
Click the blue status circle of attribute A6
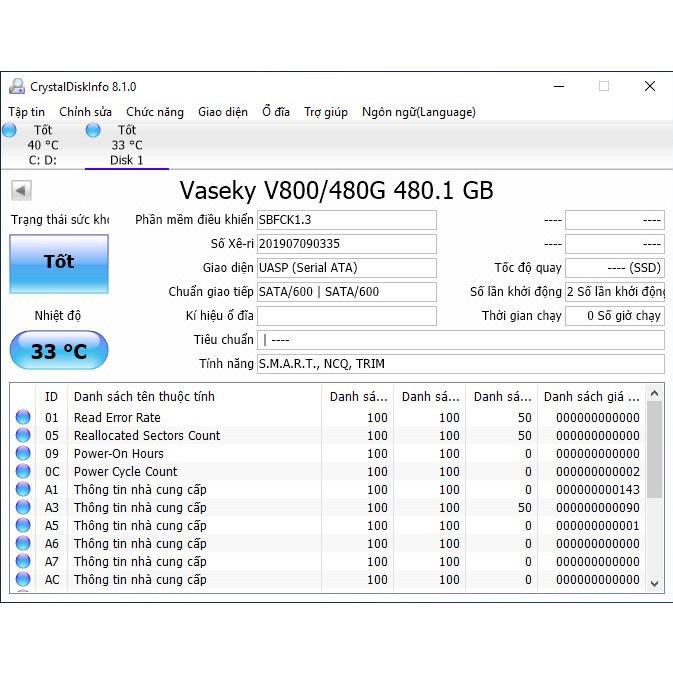pos(23,543)
